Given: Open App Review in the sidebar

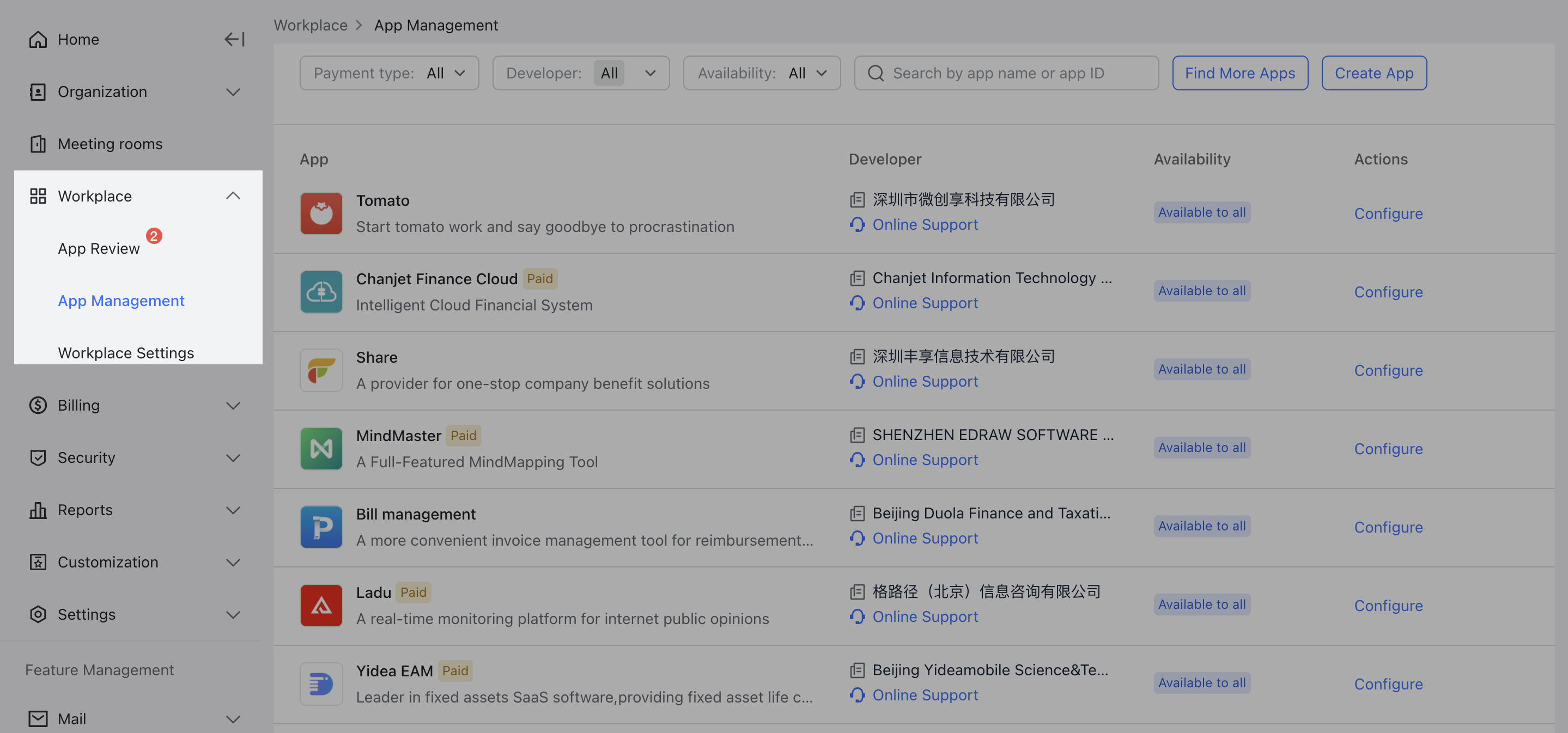Looking at the screenshot, I should coord(99,248).
